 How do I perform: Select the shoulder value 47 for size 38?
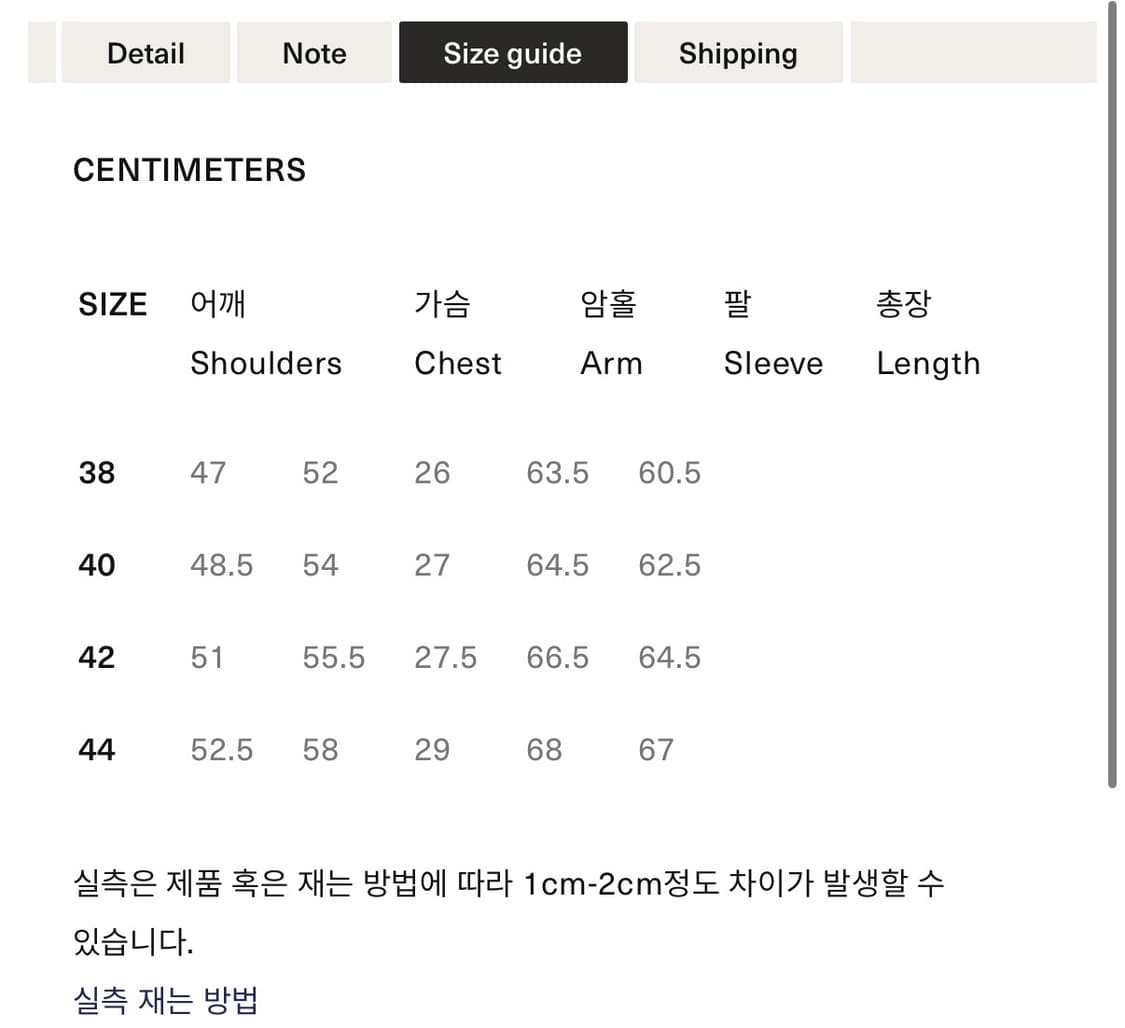208,473
